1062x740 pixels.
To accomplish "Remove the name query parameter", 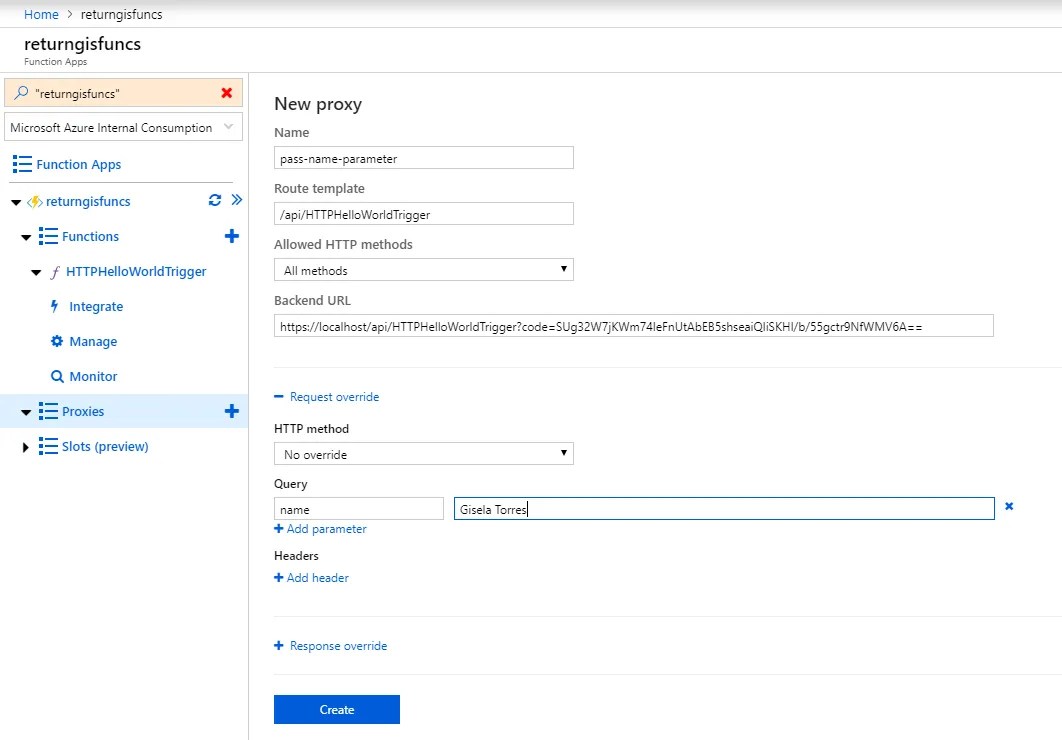I will [x=1009, y=506].
